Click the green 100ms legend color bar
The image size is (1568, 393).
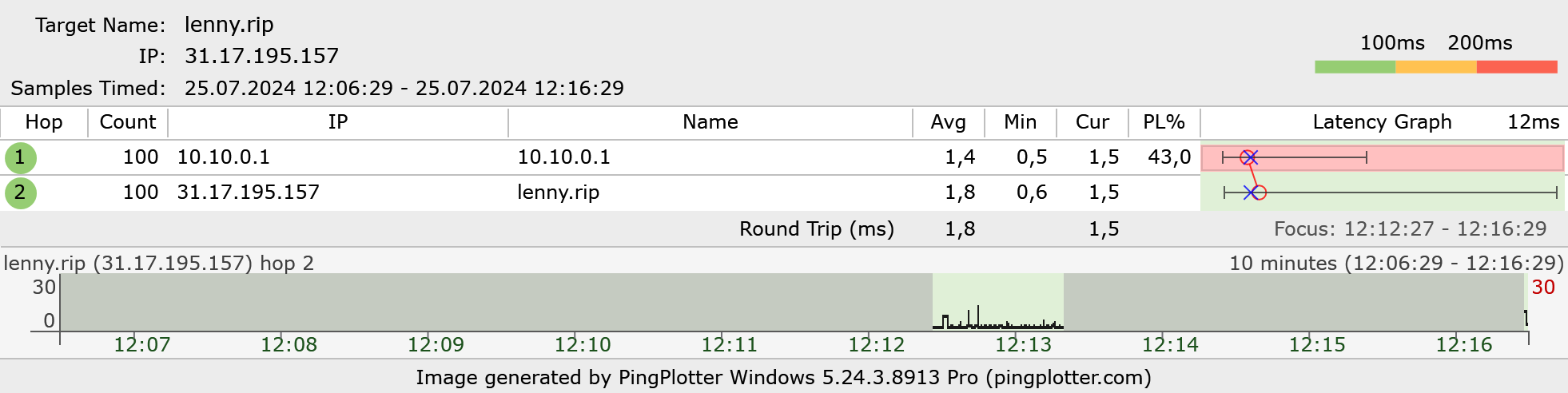pos(1355,67)
